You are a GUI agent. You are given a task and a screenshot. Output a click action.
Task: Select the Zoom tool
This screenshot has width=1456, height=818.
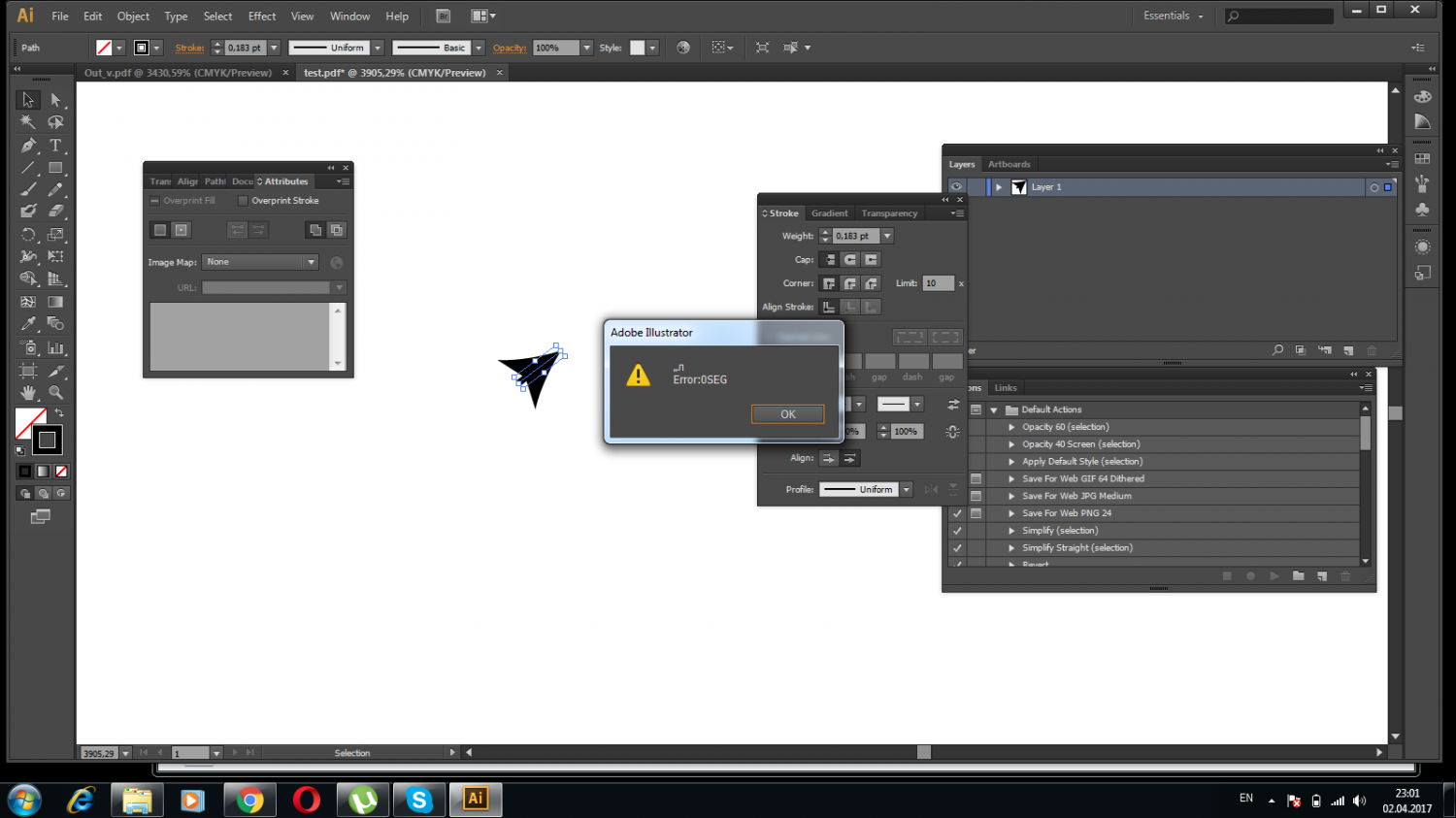click(x=55, y=393)
